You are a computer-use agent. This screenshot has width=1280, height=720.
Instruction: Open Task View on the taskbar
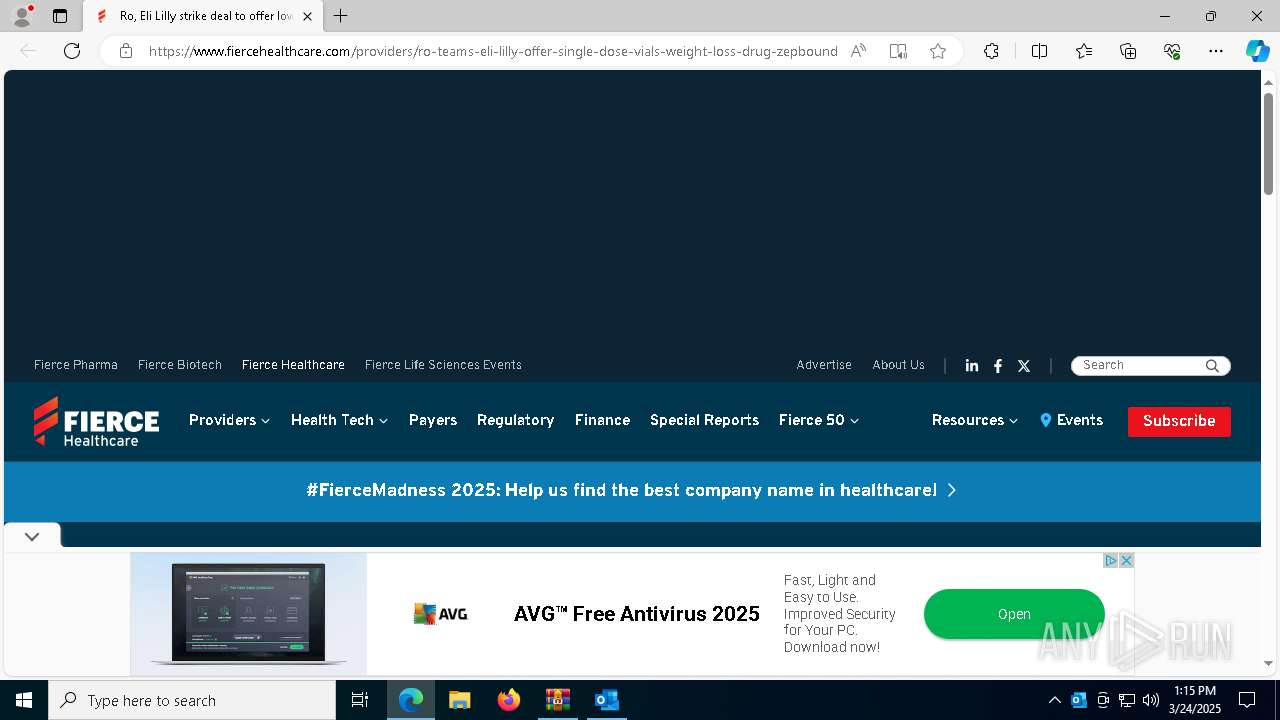pyautogui.click(x=360, y=700)
